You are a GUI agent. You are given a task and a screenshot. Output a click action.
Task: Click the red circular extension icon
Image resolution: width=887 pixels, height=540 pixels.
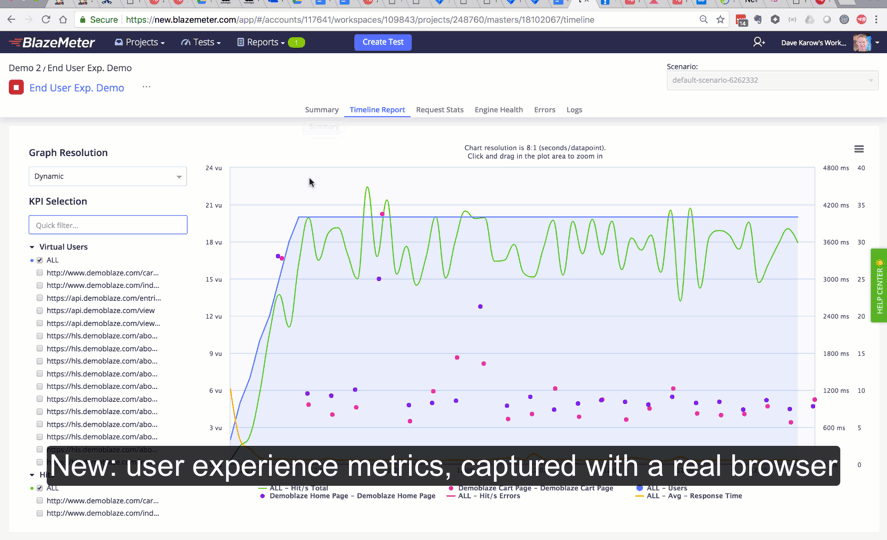click(x=861, y=19)
